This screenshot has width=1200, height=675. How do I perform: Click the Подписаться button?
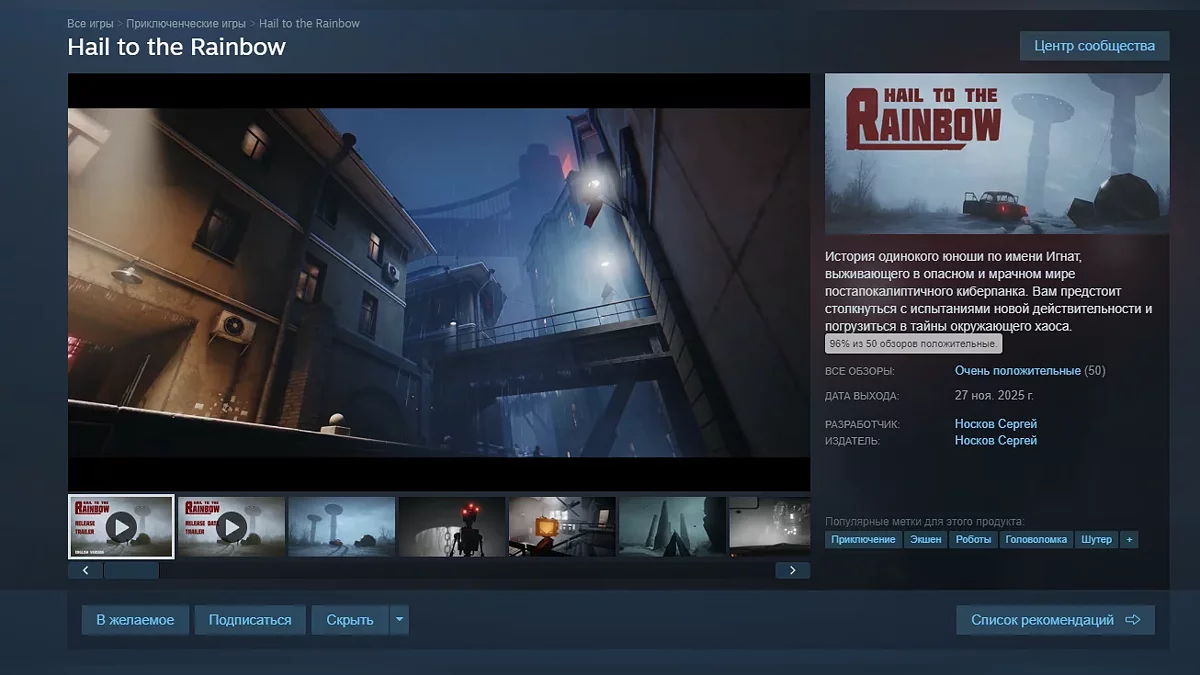coord(250,620)
